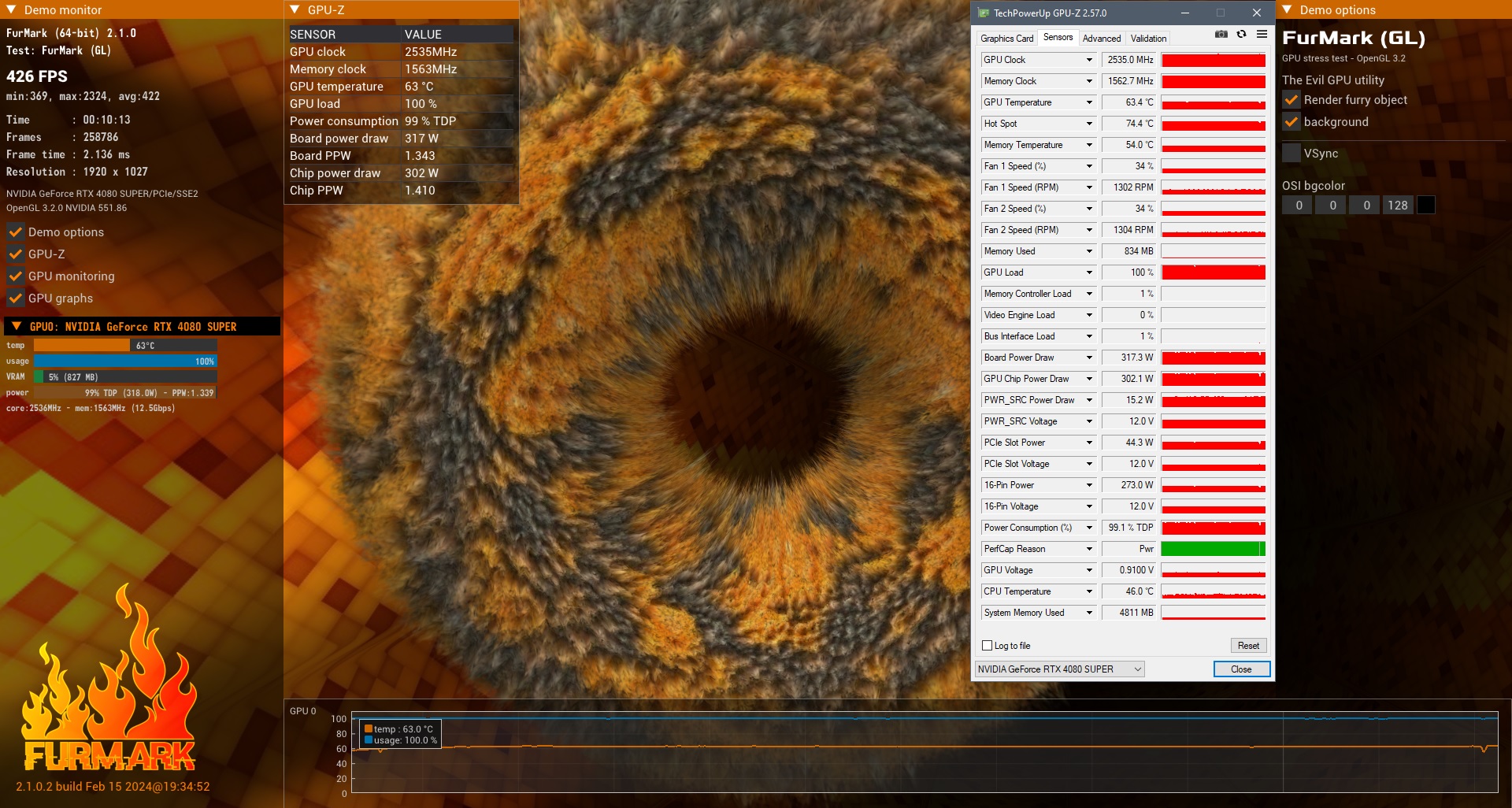The width and height of the screenshot is (1512, 808).
Task: Toggle the GPU monitoring checkbox
Action: [15, 276]
